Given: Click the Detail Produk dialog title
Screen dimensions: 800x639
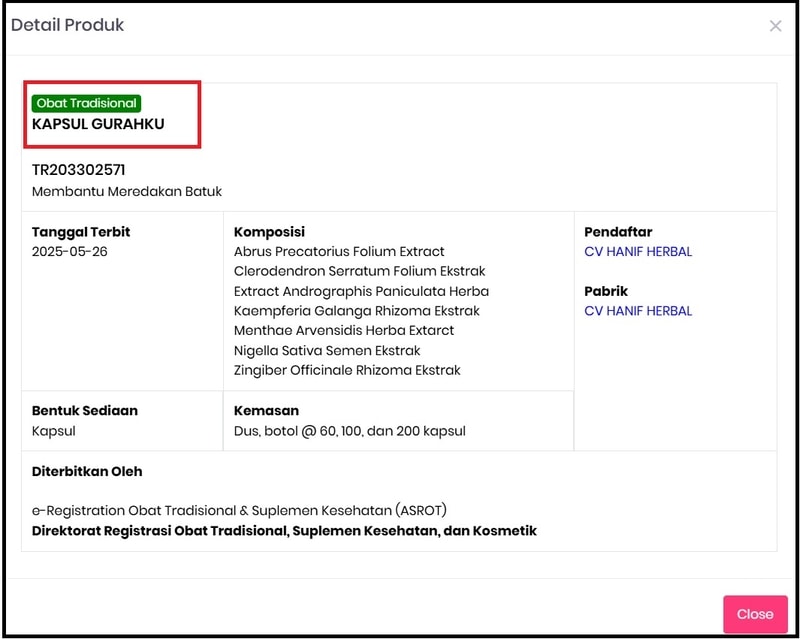Looking at the screenshot, I should point(67,25).
